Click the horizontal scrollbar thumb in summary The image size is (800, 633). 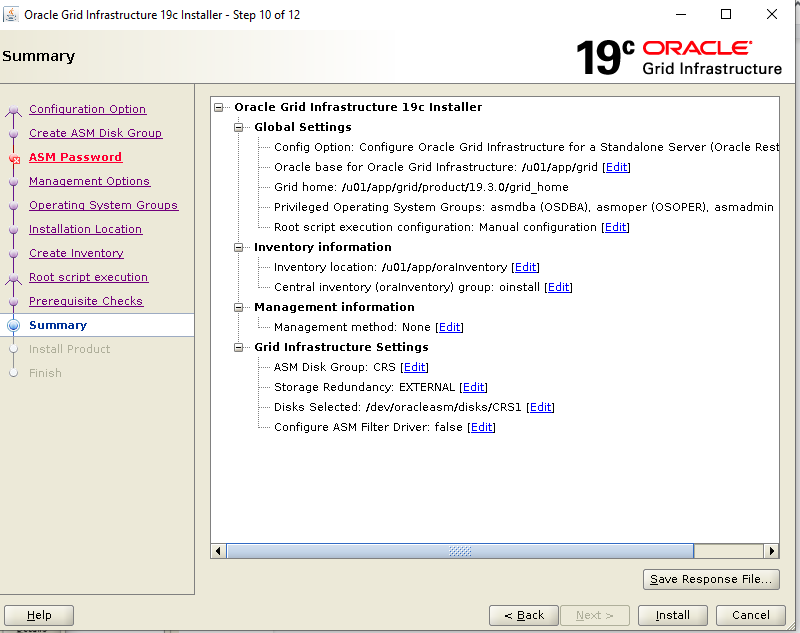coord(460,551)
